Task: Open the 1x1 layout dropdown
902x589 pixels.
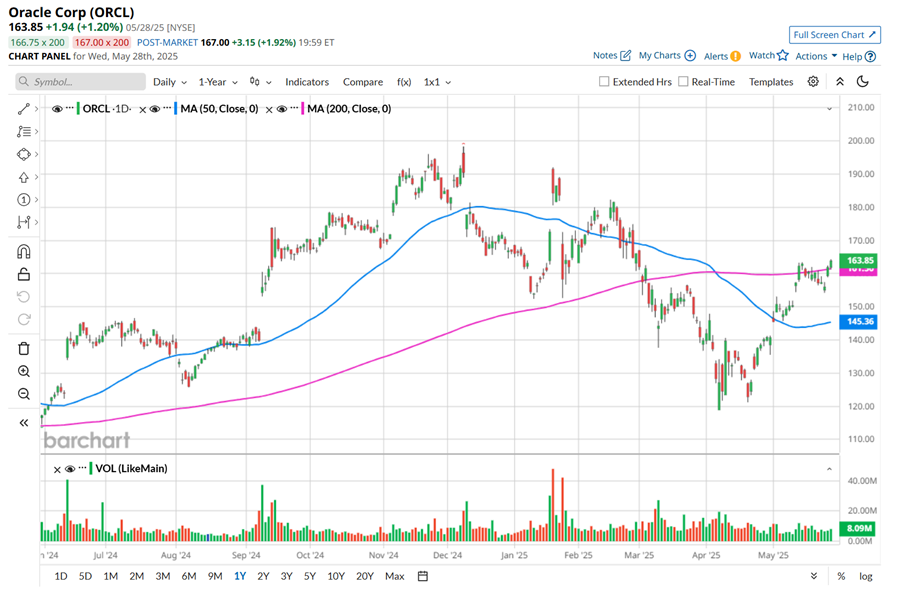Action: (x=437, y=82)
